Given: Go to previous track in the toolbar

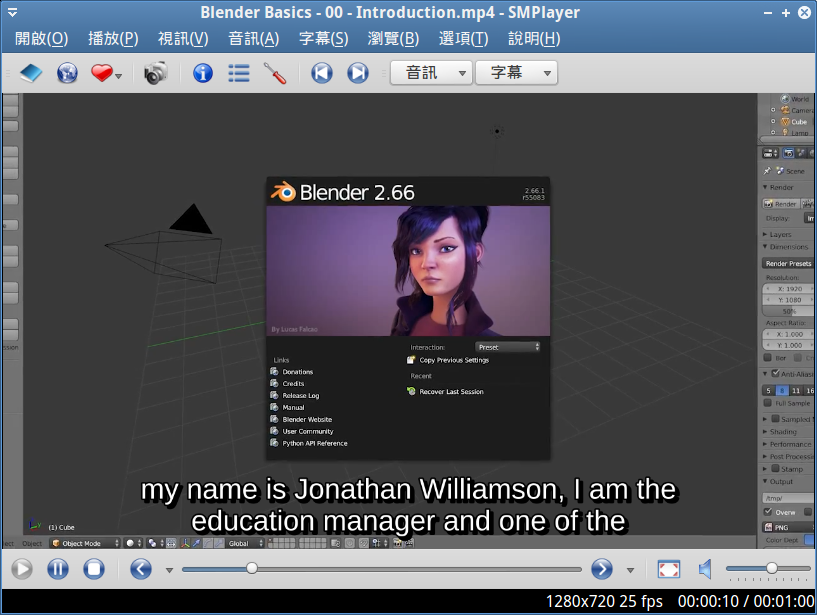Looking at the screenshot, I should pos(322,73).
